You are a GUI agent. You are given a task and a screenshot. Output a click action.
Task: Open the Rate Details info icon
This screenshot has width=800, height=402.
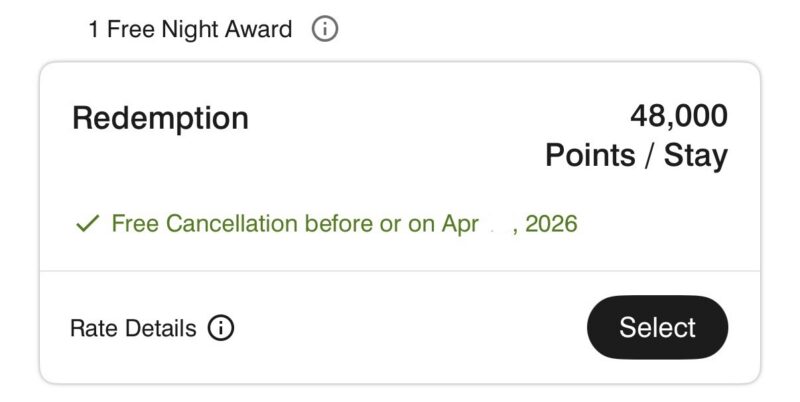tap(221, 328)
